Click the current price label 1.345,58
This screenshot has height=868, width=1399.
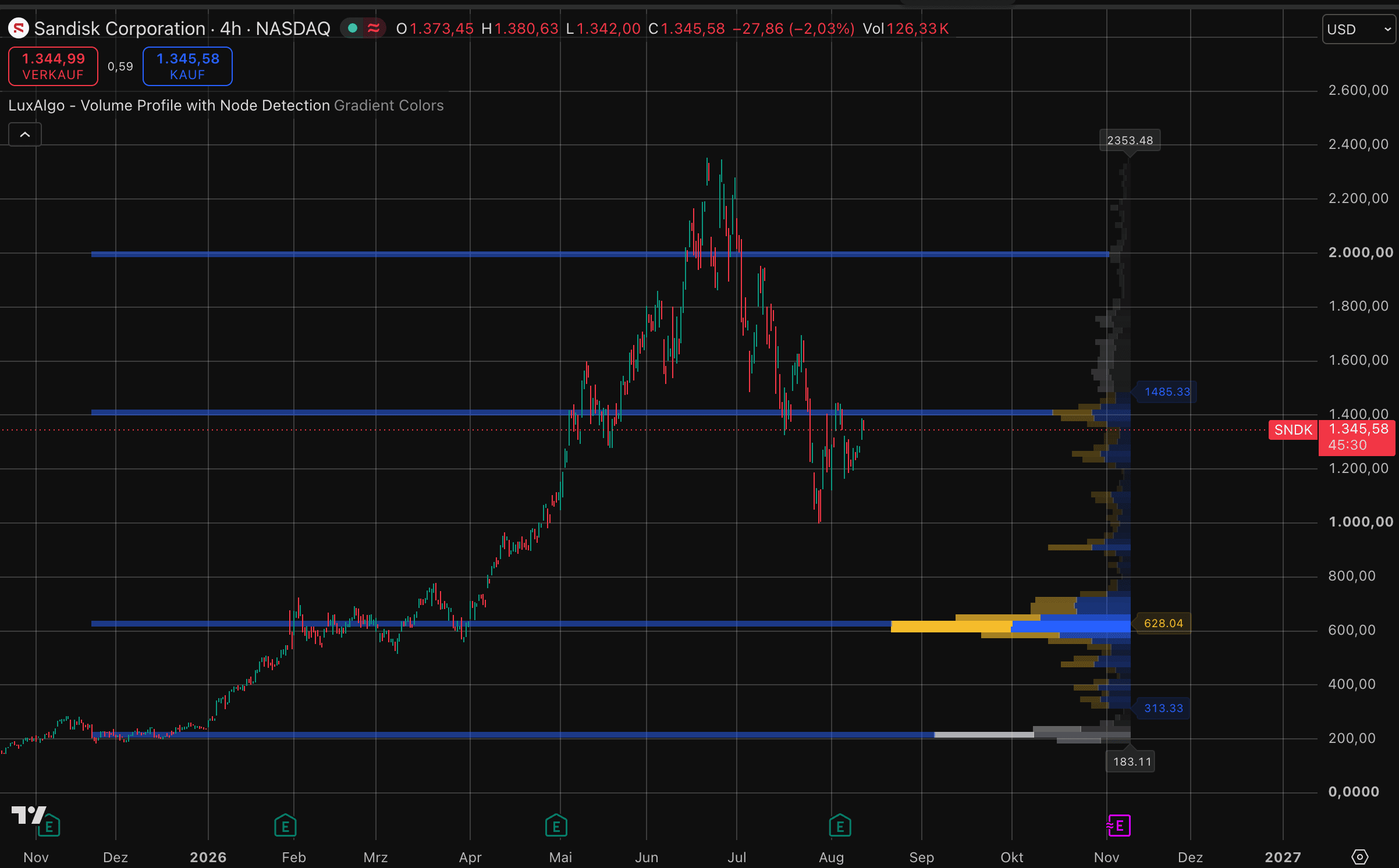tap(1358, 429)
